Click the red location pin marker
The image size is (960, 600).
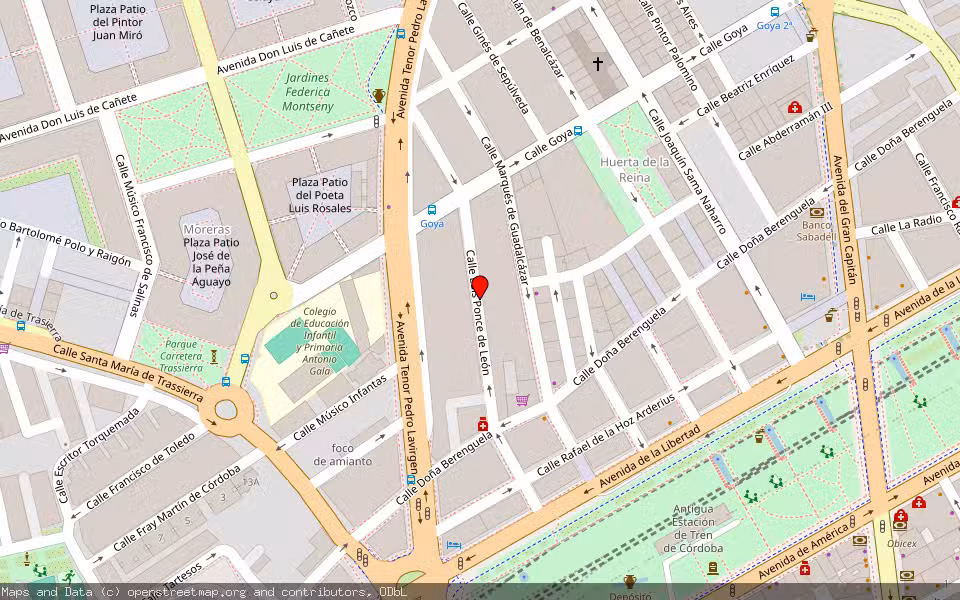pos(479,287)
